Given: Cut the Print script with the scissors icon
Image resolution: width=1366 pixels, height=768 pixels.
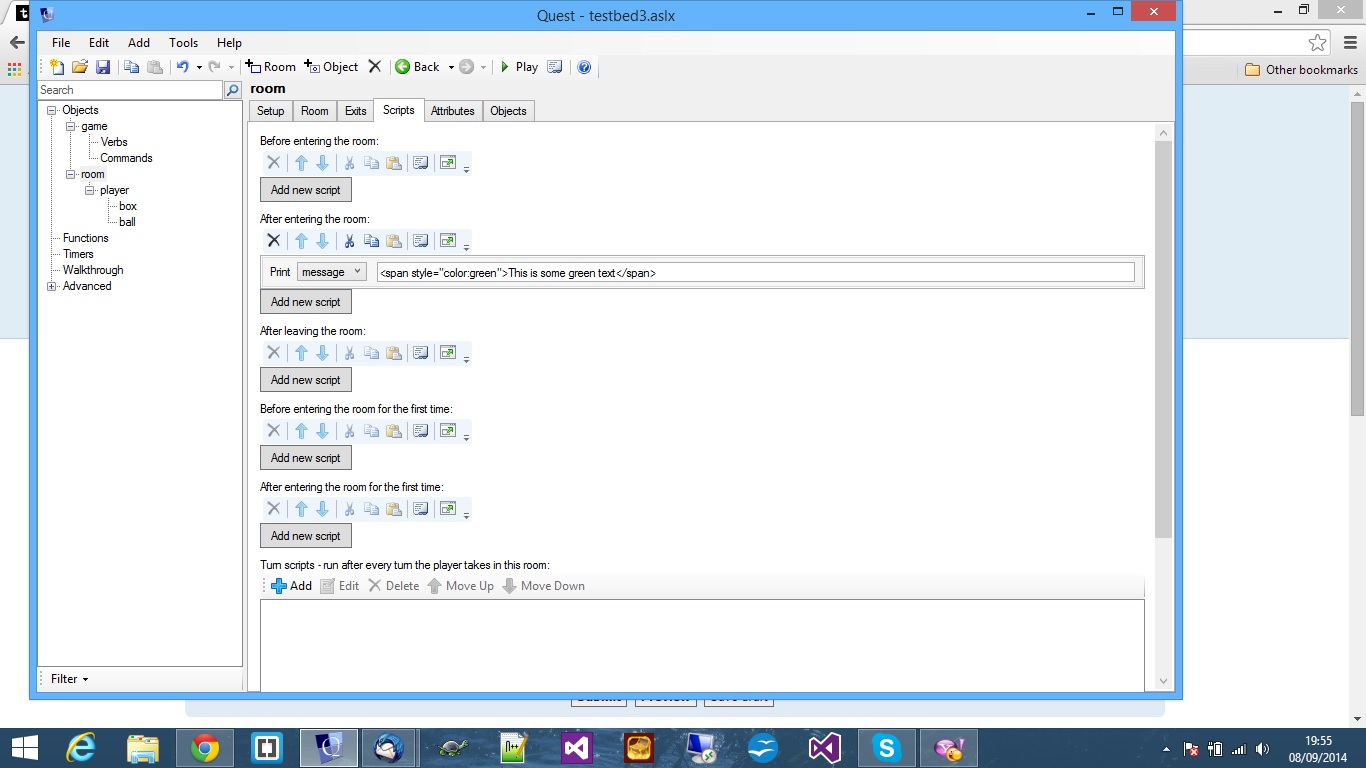Looking at the screenshot, I should click(x=349, y=240).
